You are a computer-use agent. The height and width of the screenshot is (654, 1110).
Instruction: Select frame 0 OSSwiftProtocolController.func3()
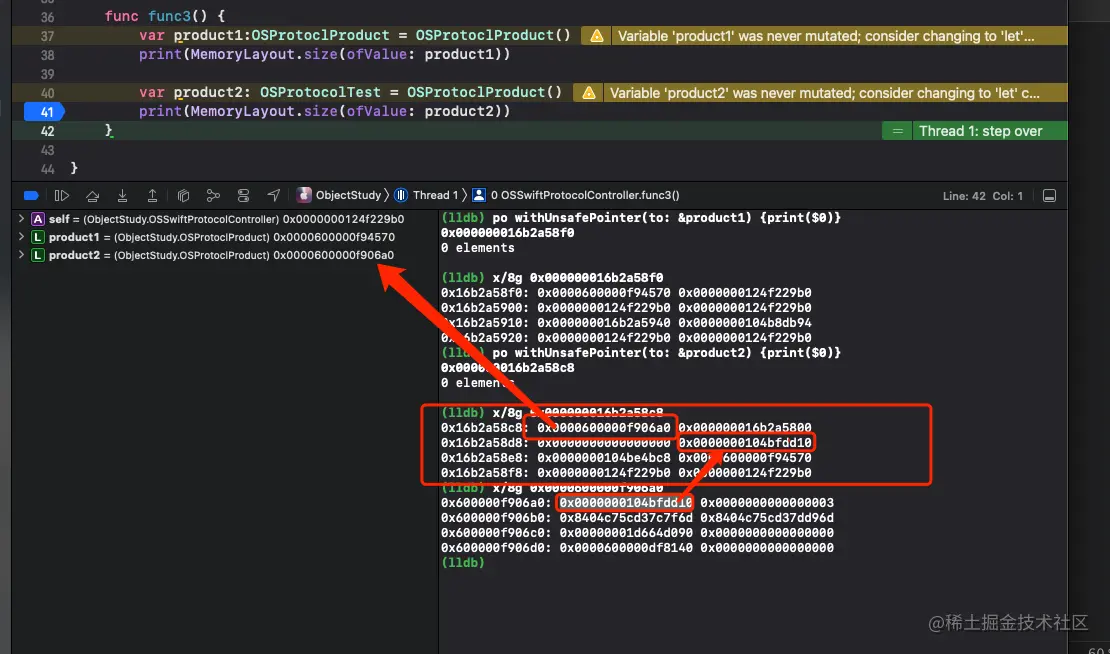pyautogui.click(x=576, y=195)
